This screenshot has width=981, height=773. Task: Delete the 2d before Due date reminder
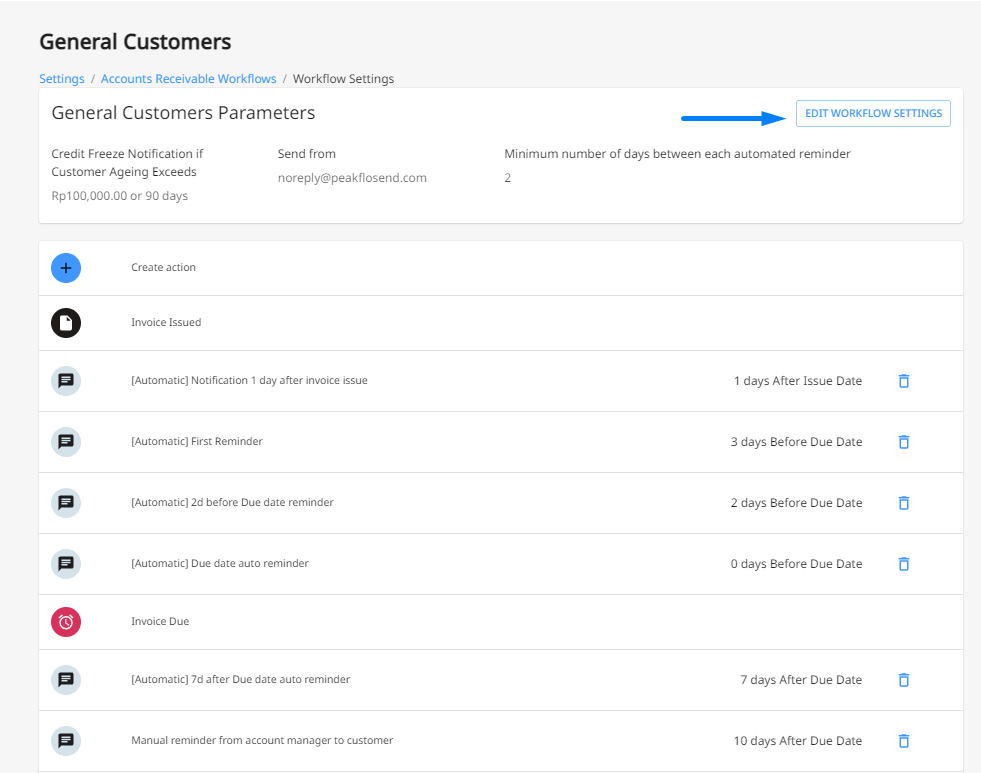click(x=903, y=503)
